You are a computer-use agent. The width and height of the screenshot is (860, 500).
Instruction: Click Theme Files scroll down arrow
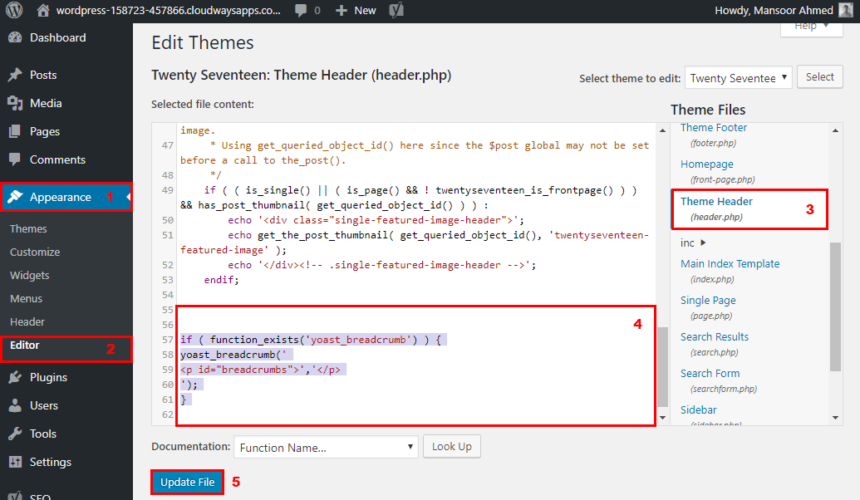835,418
